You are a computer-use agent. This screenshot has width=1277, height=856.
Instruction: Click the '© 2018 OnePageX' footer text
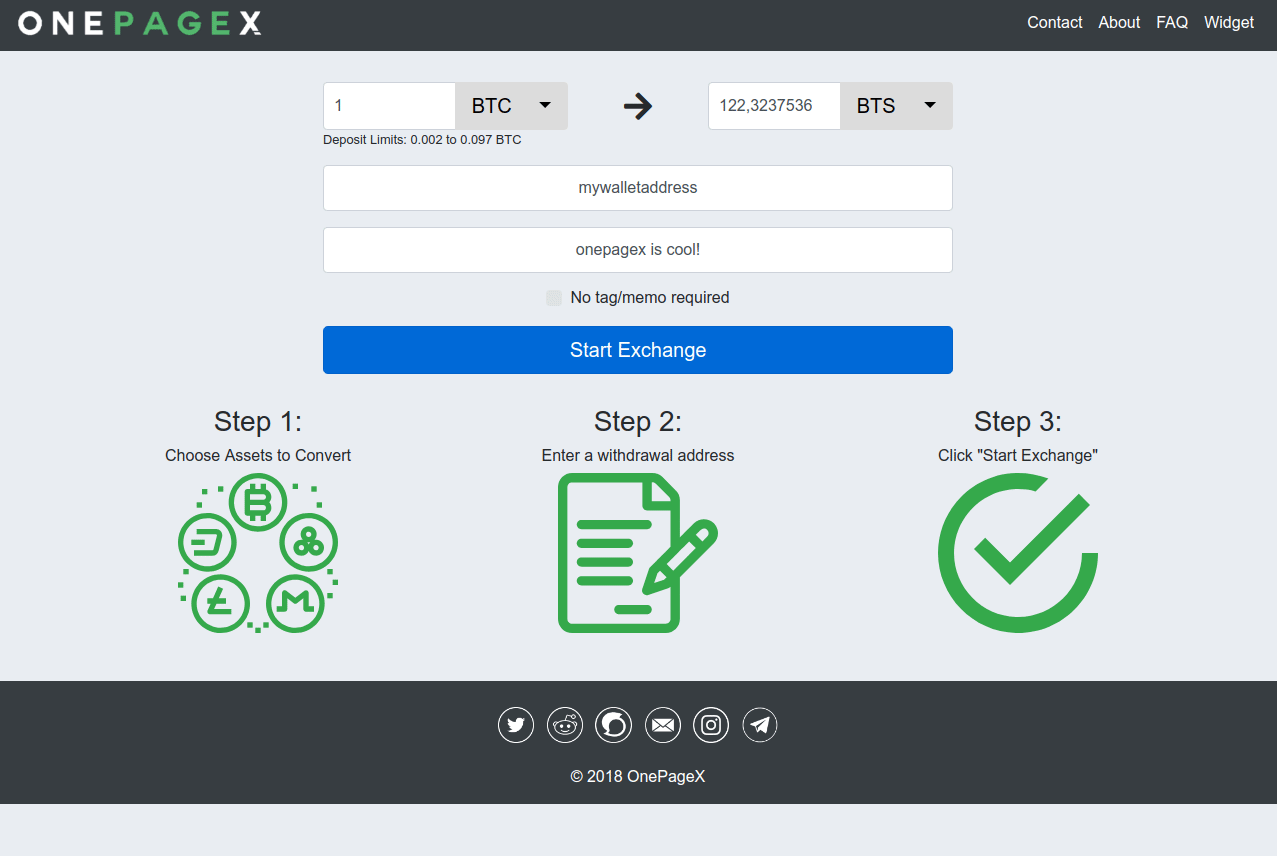tap(638, 776)
